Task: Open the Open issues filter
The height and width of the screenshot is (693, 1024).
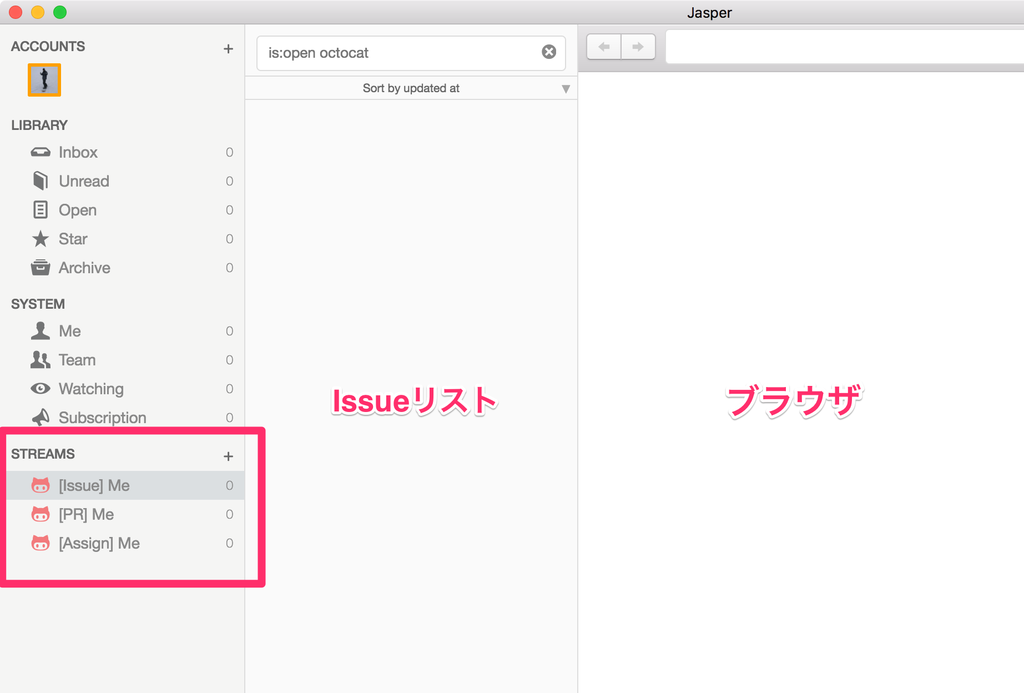Action: click(75, 210)
